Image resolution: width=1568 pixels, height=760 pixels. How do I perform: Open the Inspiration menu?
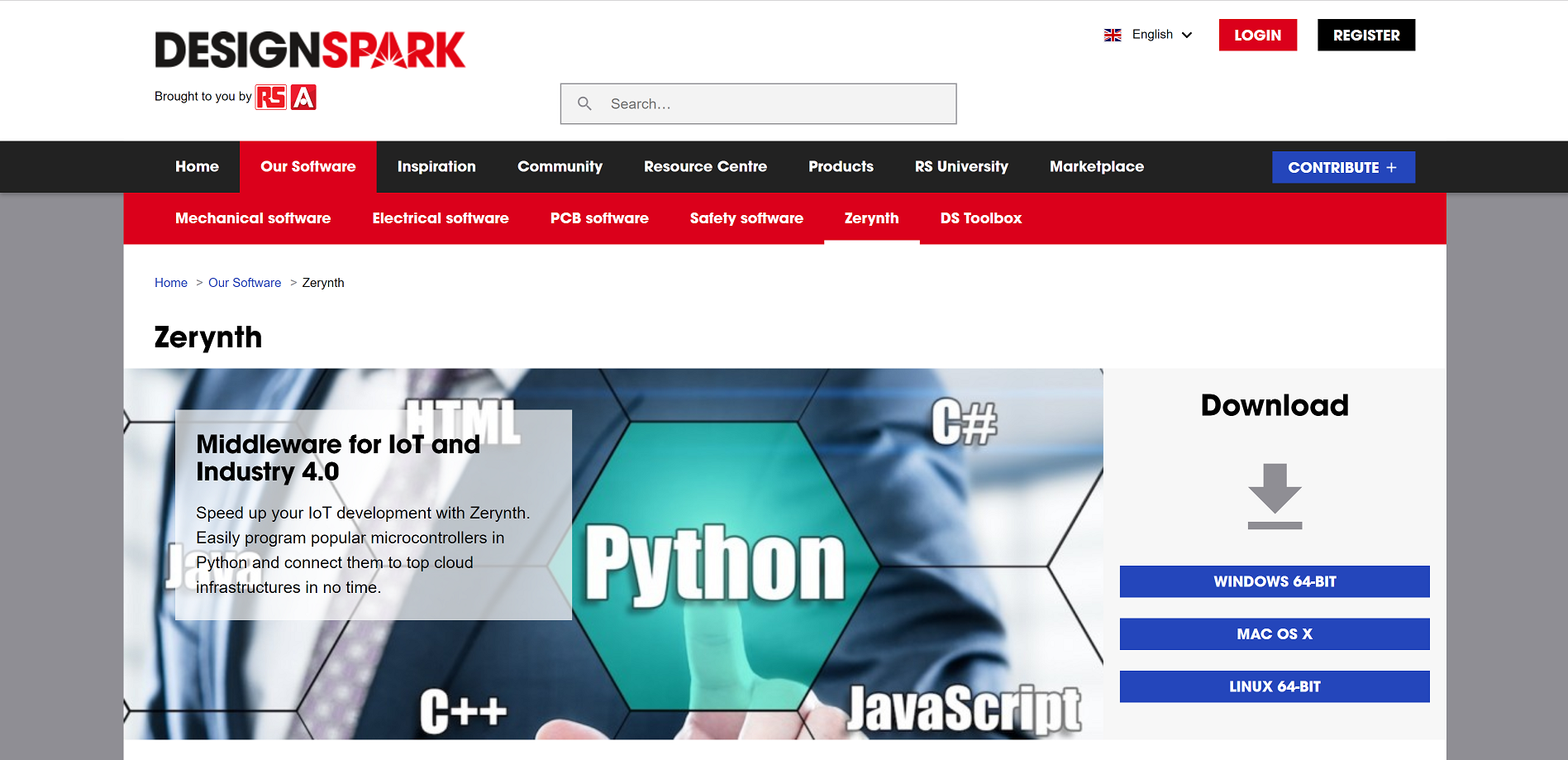click(x=436, y=166)
